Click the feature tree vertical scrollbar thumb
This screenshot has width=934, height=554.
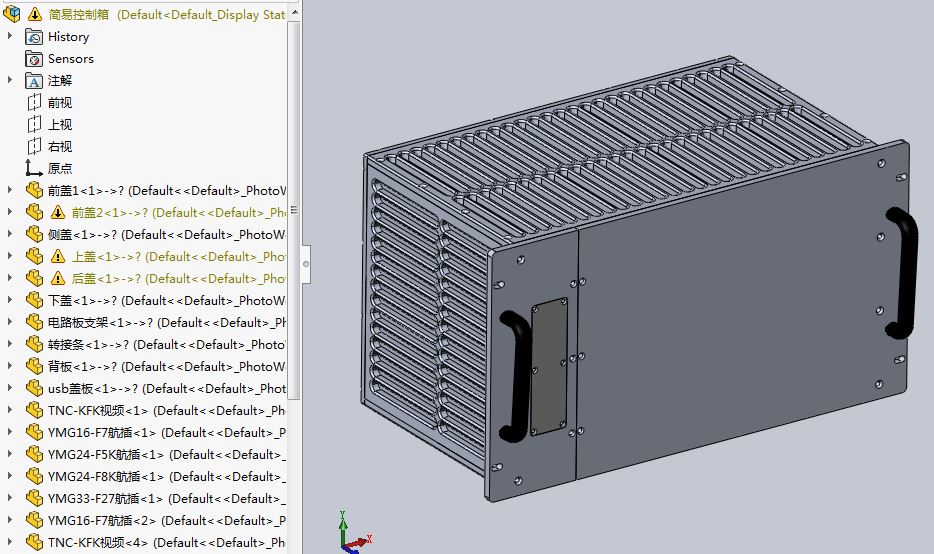(294, 210)
